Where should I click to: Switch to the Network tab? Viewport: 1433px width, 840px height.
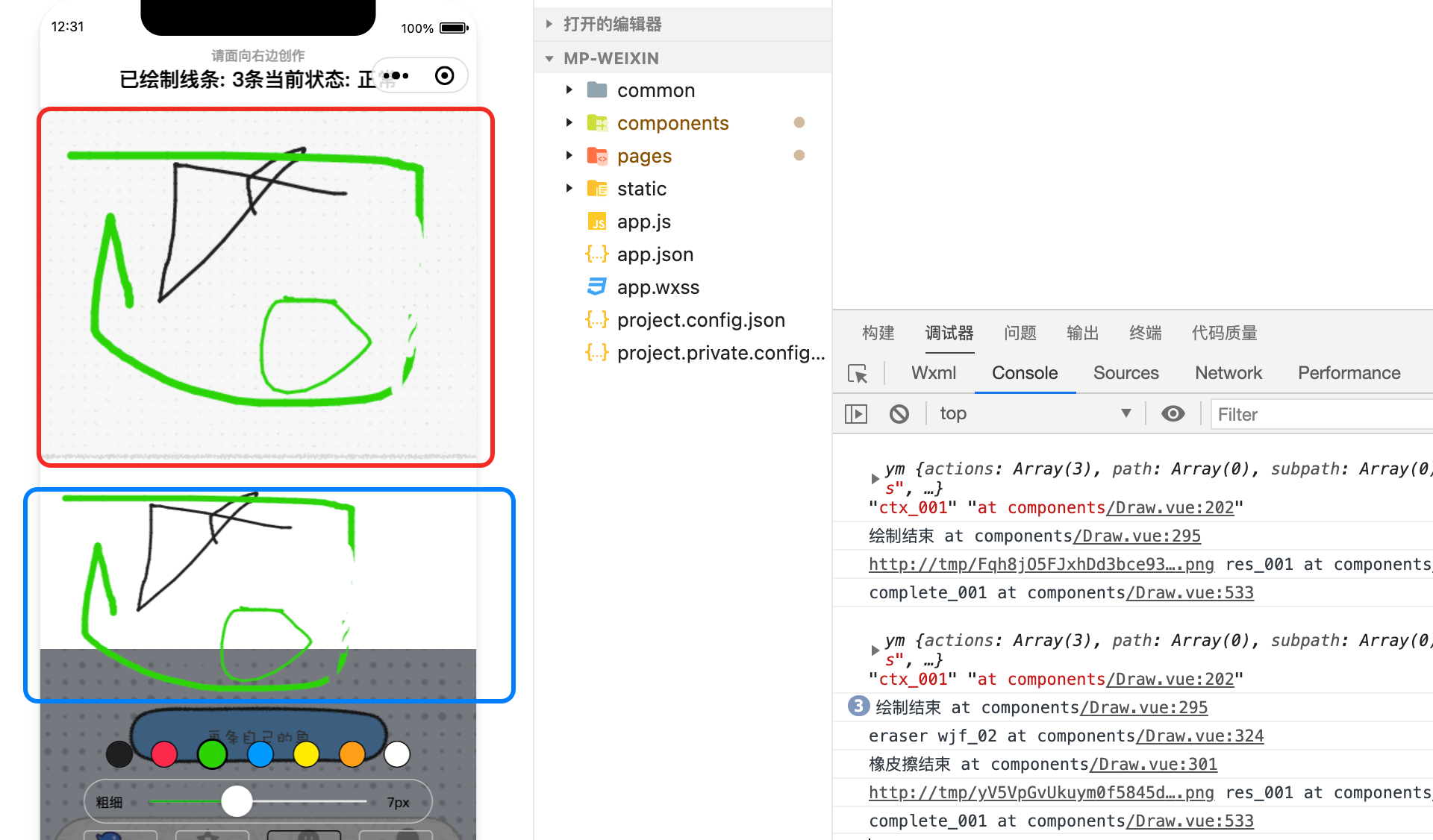pyautogui.click(x=1228, y=373)
